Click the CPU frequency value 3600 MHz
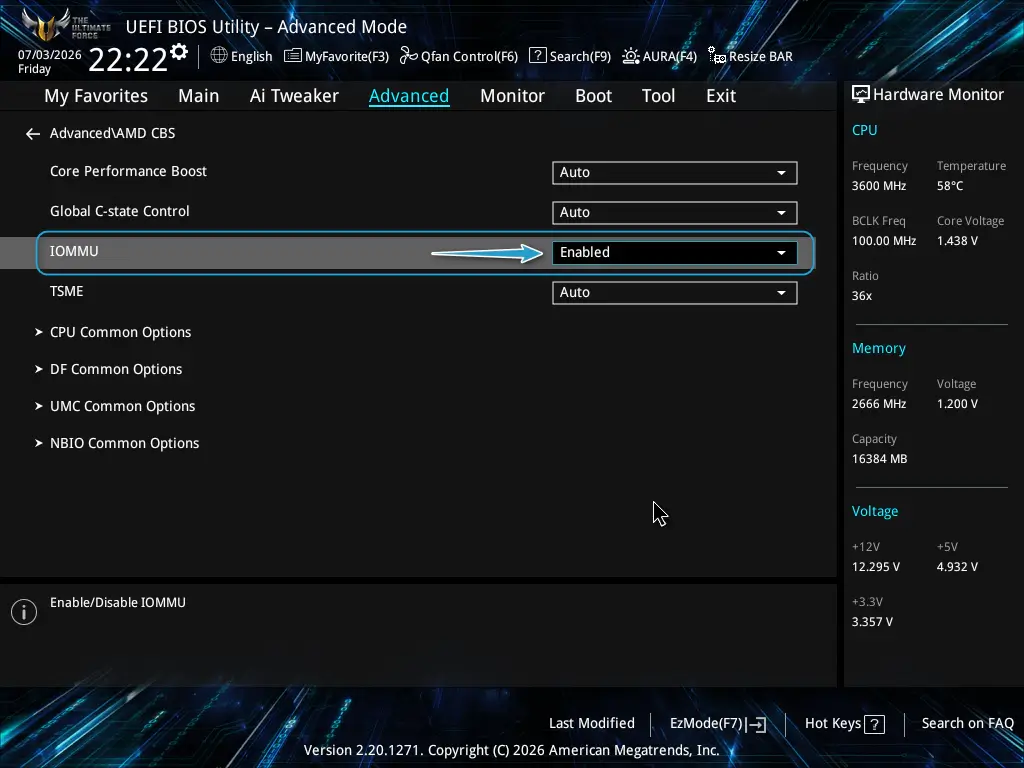The height and width of the screenshot is (768, 1024). [x=878, y=186]
